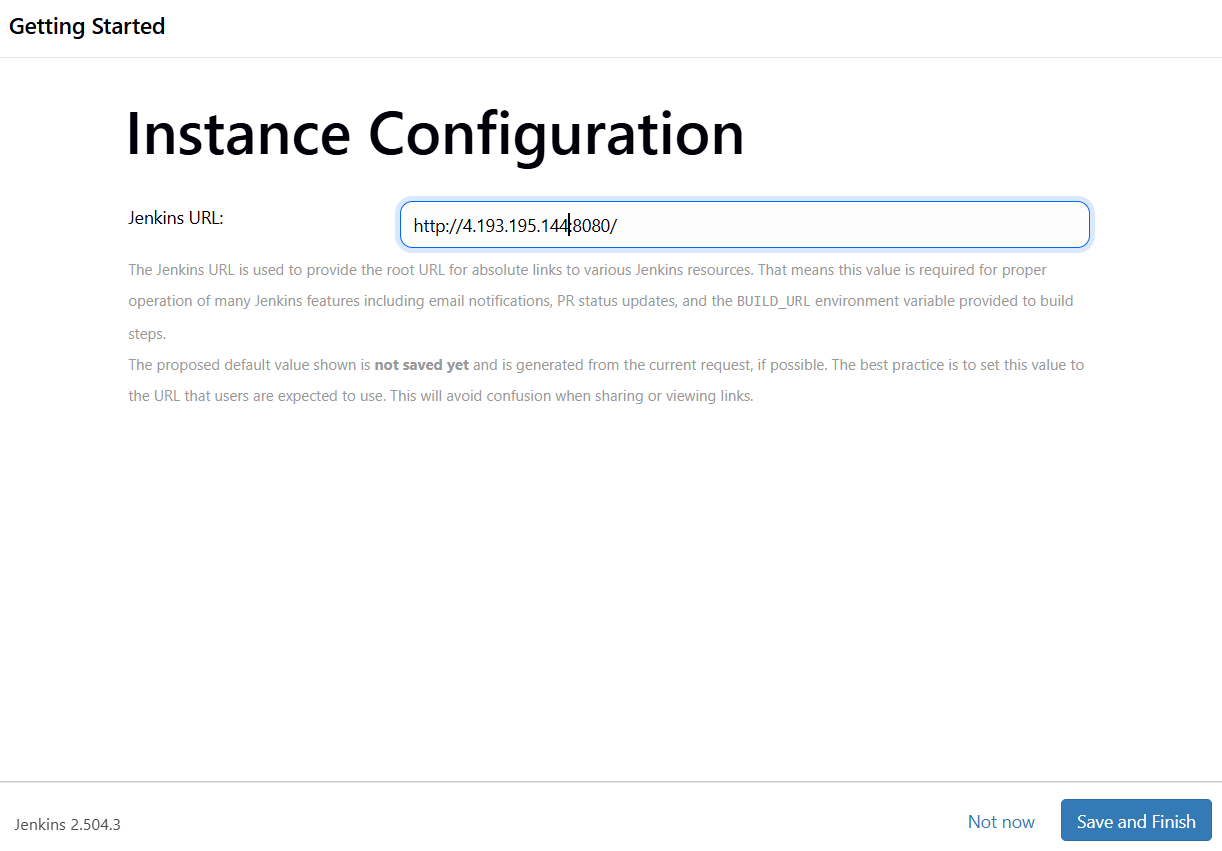Click the bold "not saved yet" text
The height and width of the screenshot is (851, 1222).
(x=421, y=365)
